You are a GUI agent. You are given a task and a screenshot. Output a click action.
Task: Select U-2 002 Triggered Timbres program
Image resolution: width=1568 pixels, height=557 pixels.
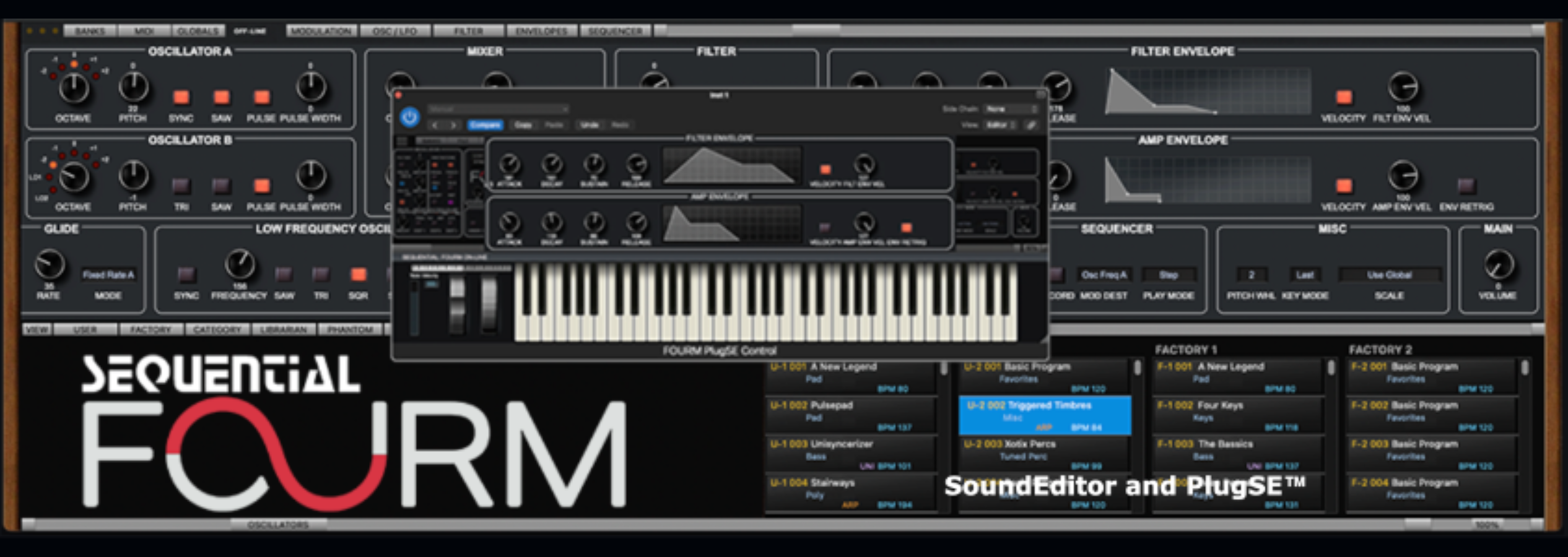[1045, 415]
